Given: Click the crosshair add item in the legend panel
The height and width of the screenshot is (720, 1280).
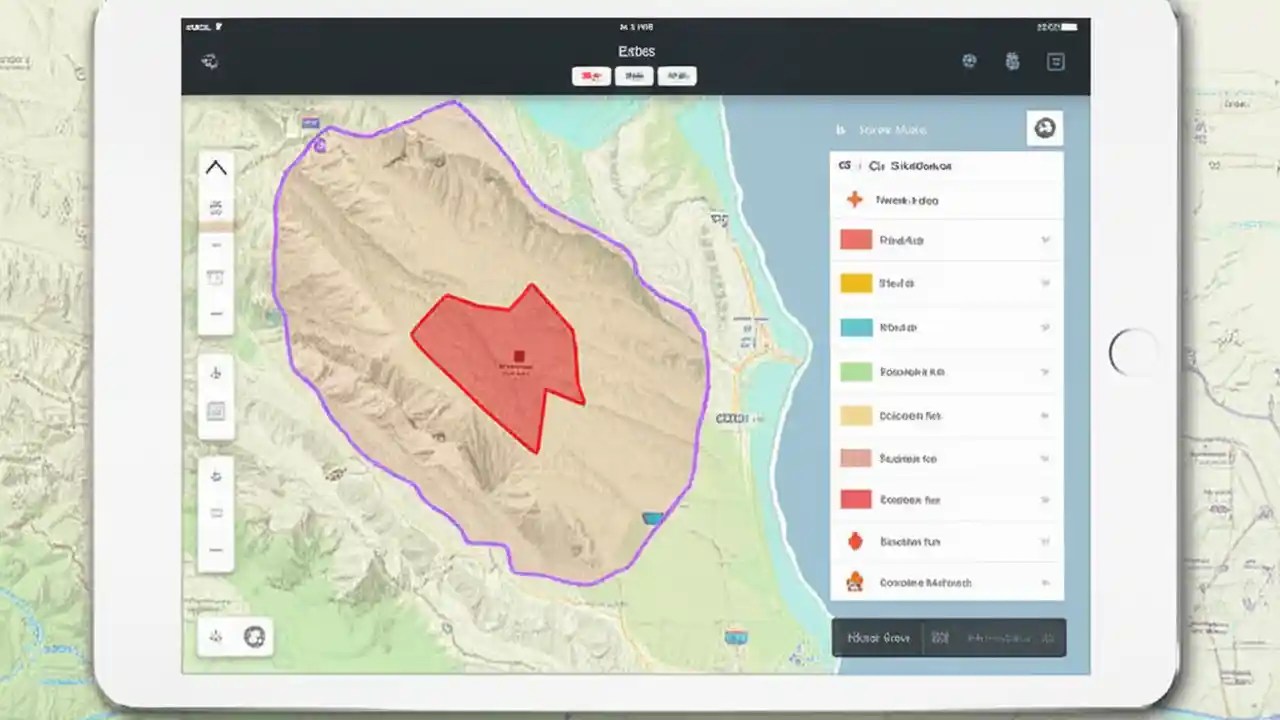Looking at the screenshot, I should (855, 199).
